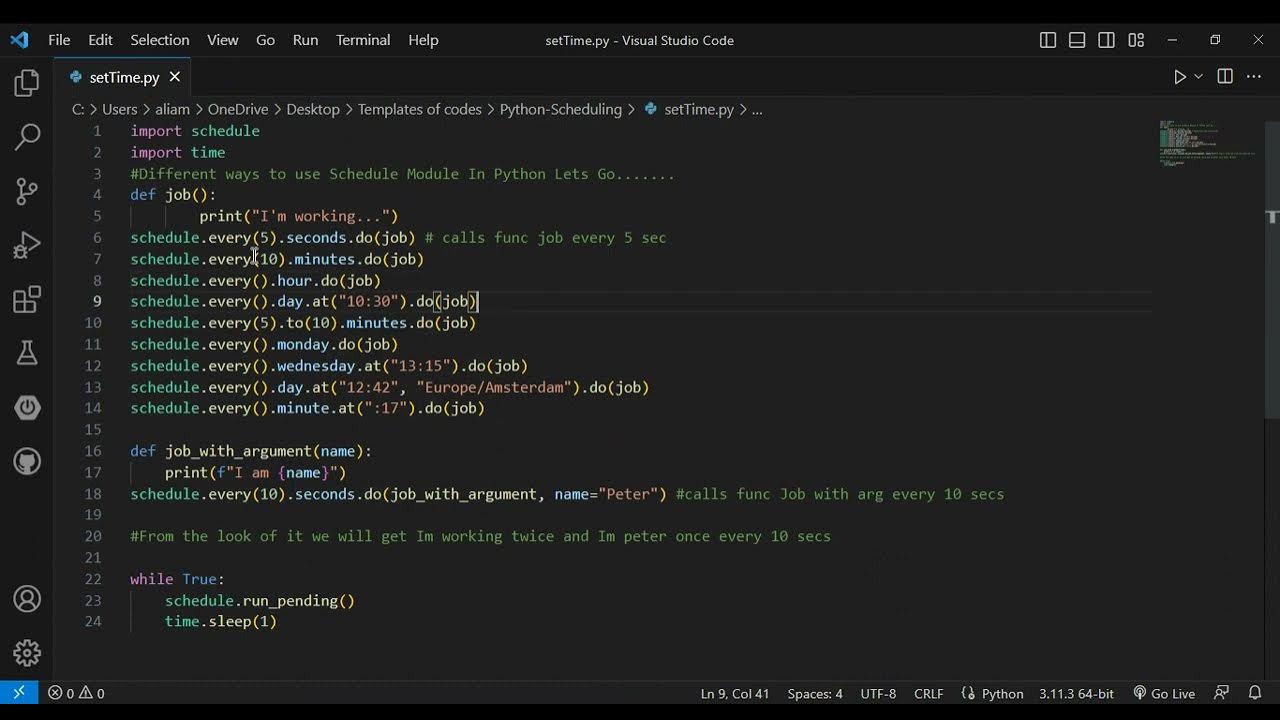Click line number 16 in the gutter
The width and height of the screenshot is (1280, 720).
(x=93, y=451)
